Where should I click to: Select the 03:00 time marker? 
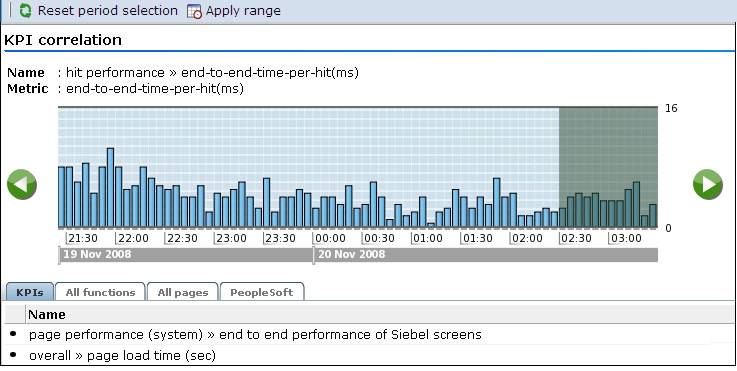click(626, 238)
